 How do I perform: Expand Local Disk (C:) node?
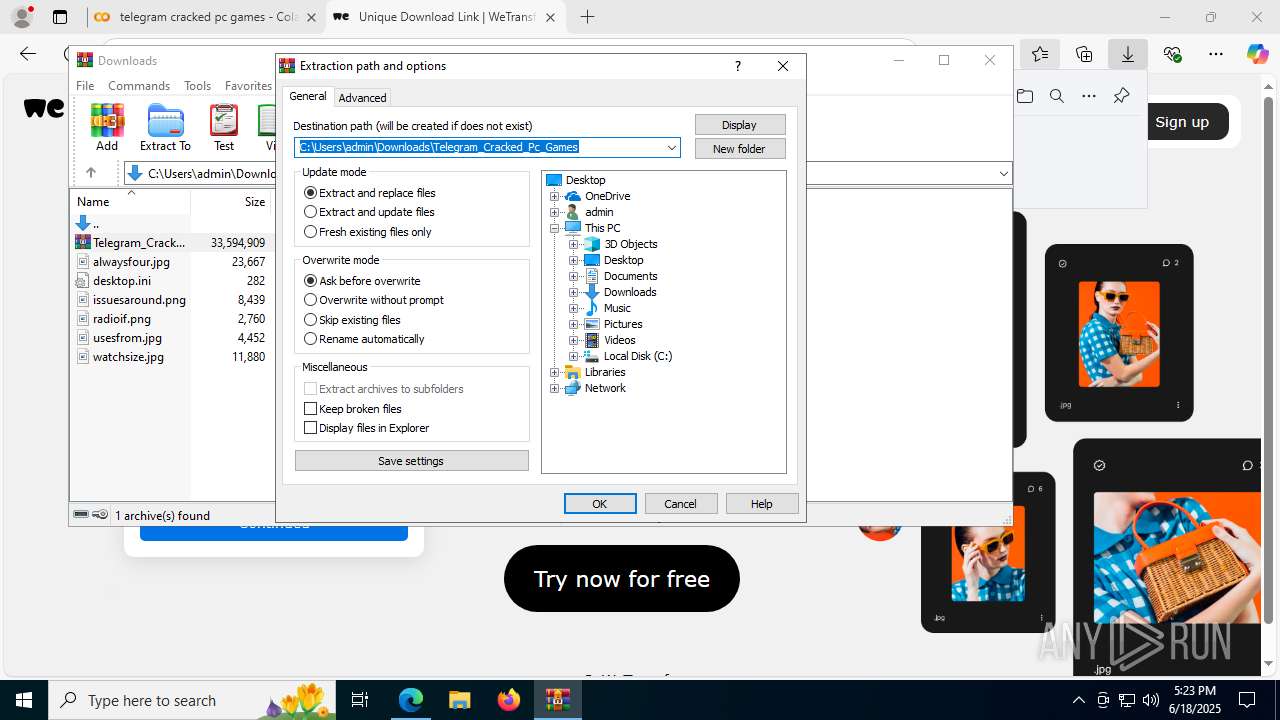[574, 356]
